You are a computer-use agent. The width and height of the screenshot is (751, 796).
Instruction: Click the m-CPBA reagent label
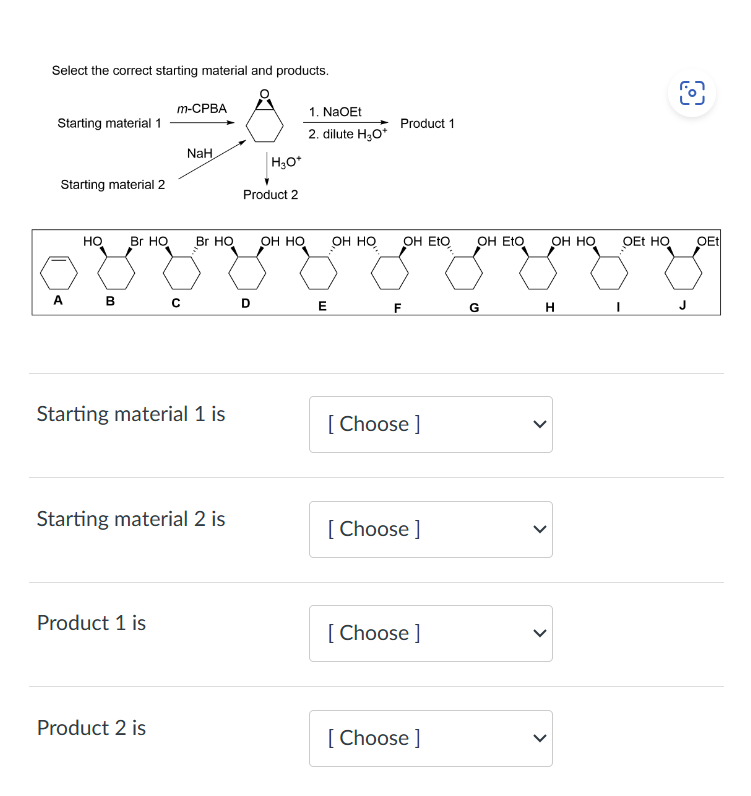pyautogui.click(x=201, y=108)
